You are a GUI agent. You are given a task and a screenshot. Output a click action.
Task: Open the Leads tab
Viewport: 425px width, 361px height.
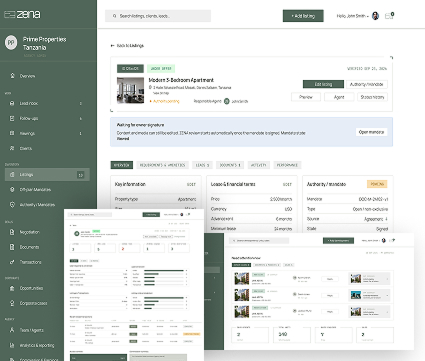(202, 165)
